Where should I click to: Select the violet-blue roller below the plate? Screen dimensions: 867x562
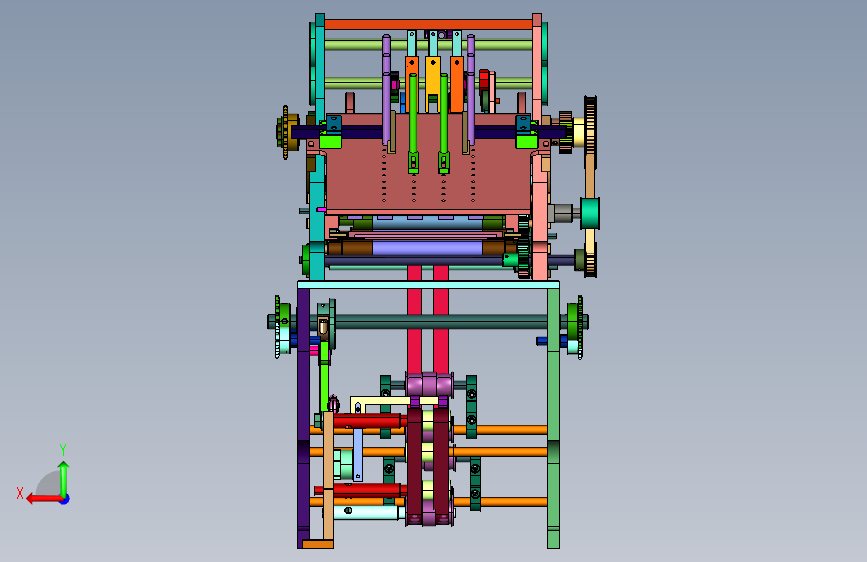coord(427,248)
